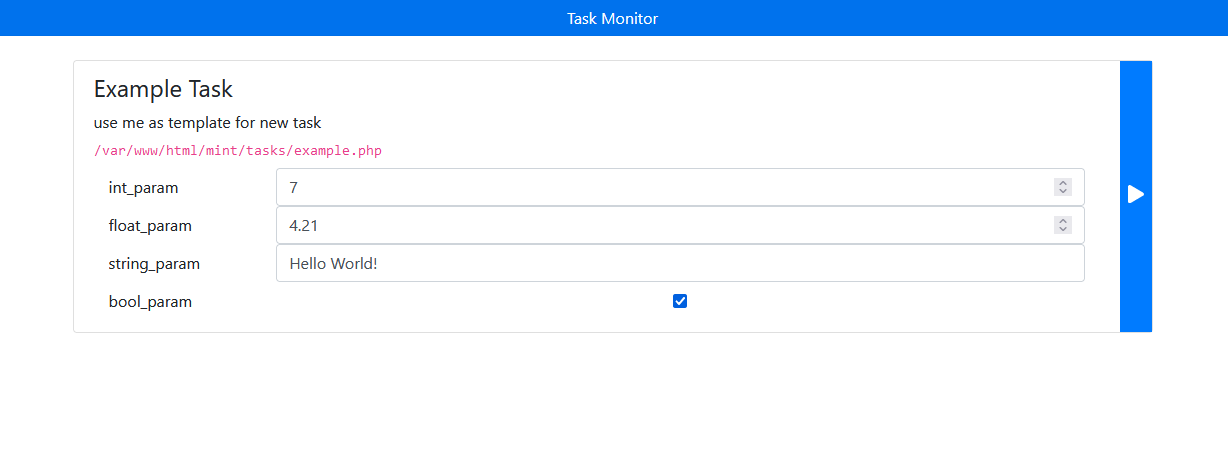Toggle bool_param via its label

click(150, 301)
